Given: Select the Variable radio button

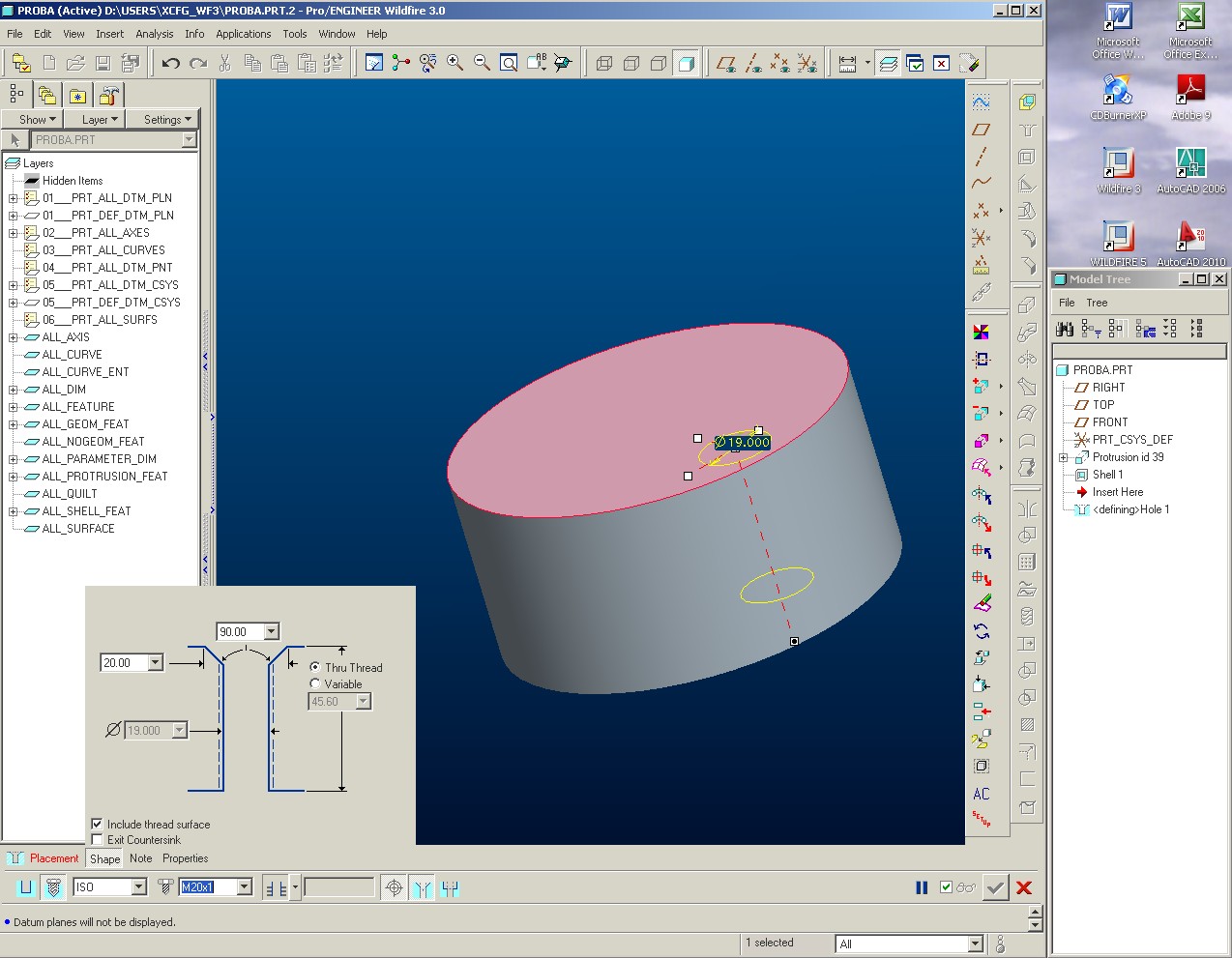Looking at the screenshot, I should click(315, 683).
